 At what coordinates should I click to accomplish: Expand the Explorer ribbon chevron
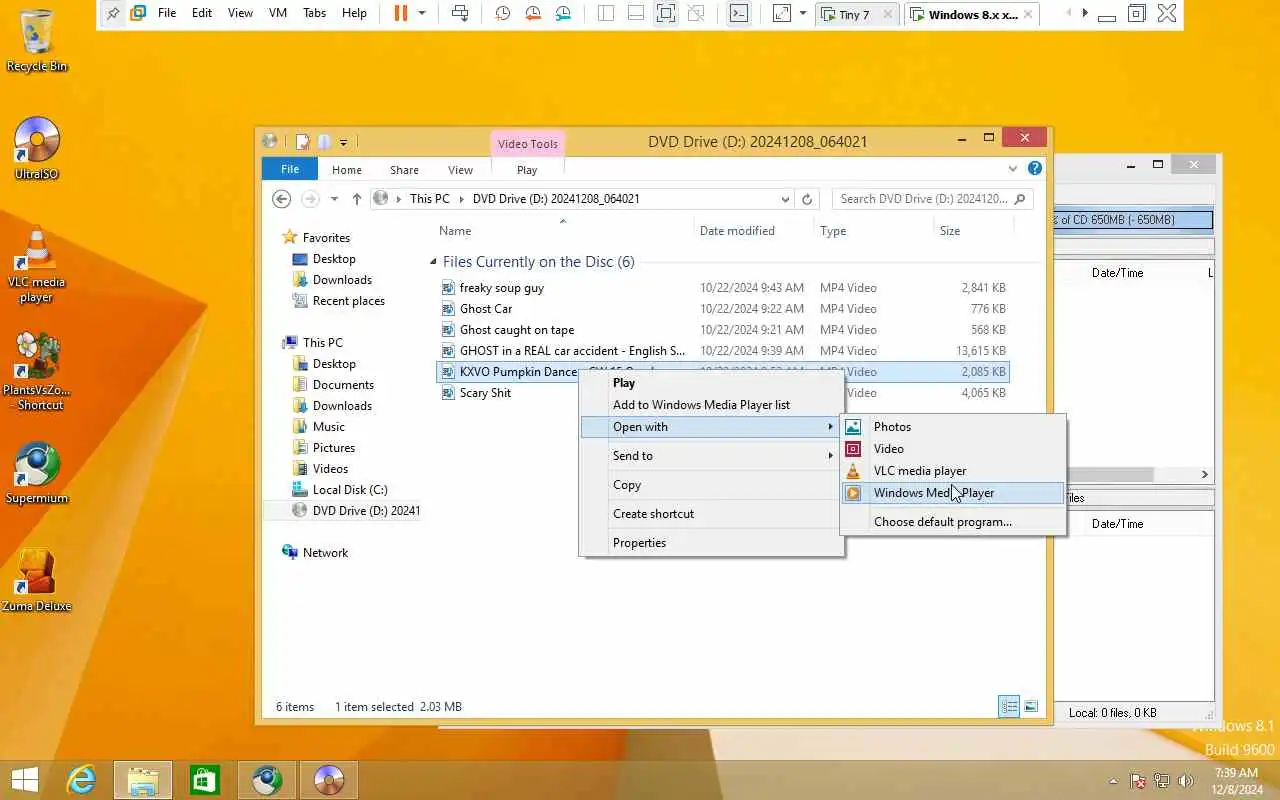(x=1013, y=169)
